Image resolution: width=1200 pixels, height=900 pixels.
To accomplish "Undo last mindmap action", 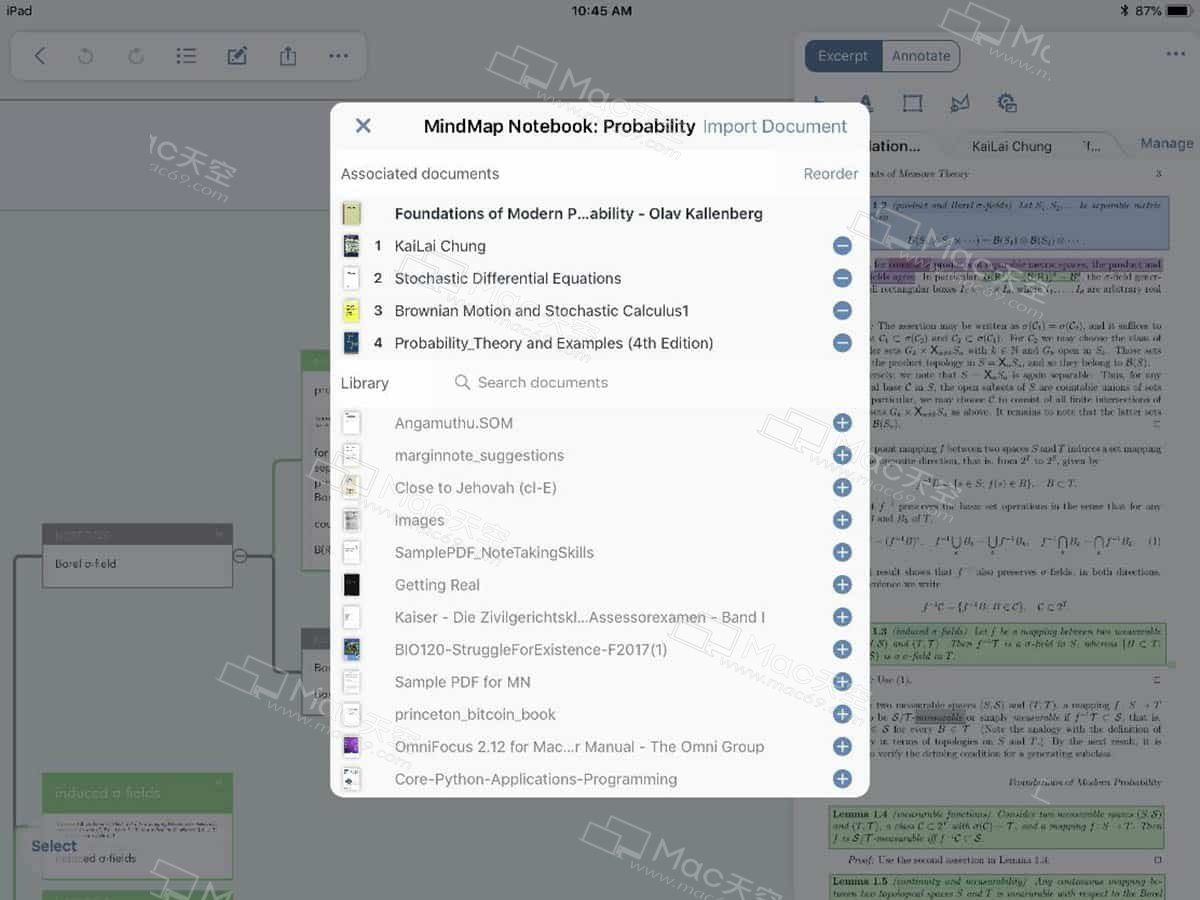I will [86, 56].
